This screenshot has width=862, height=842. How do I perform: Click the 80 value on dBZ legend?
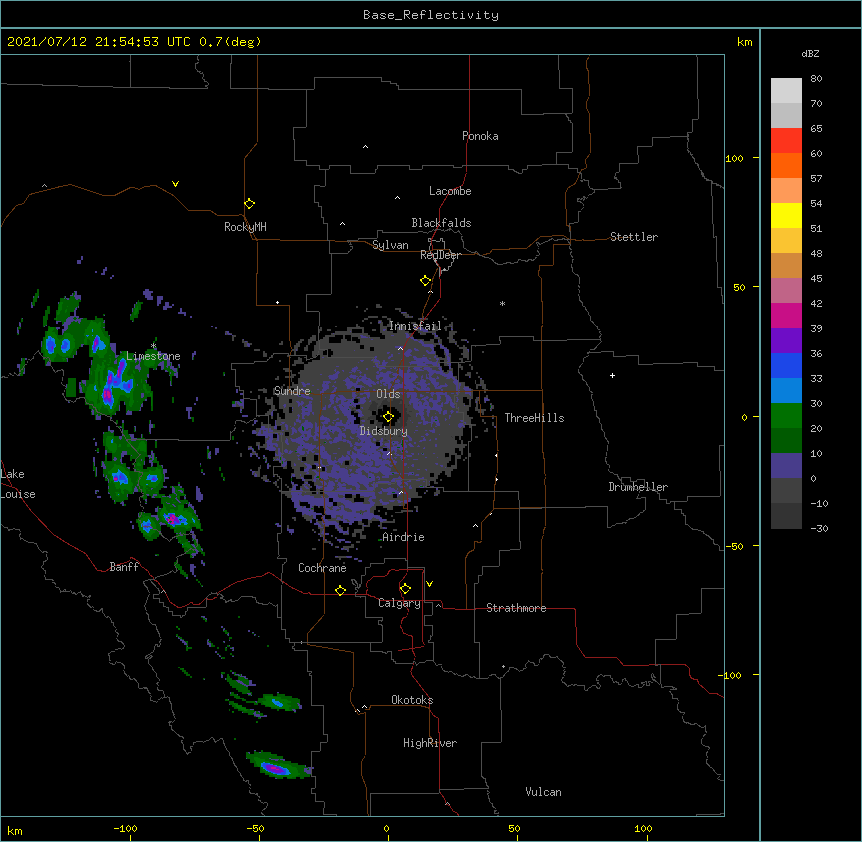pyautogui.click(x=816, y=79)
